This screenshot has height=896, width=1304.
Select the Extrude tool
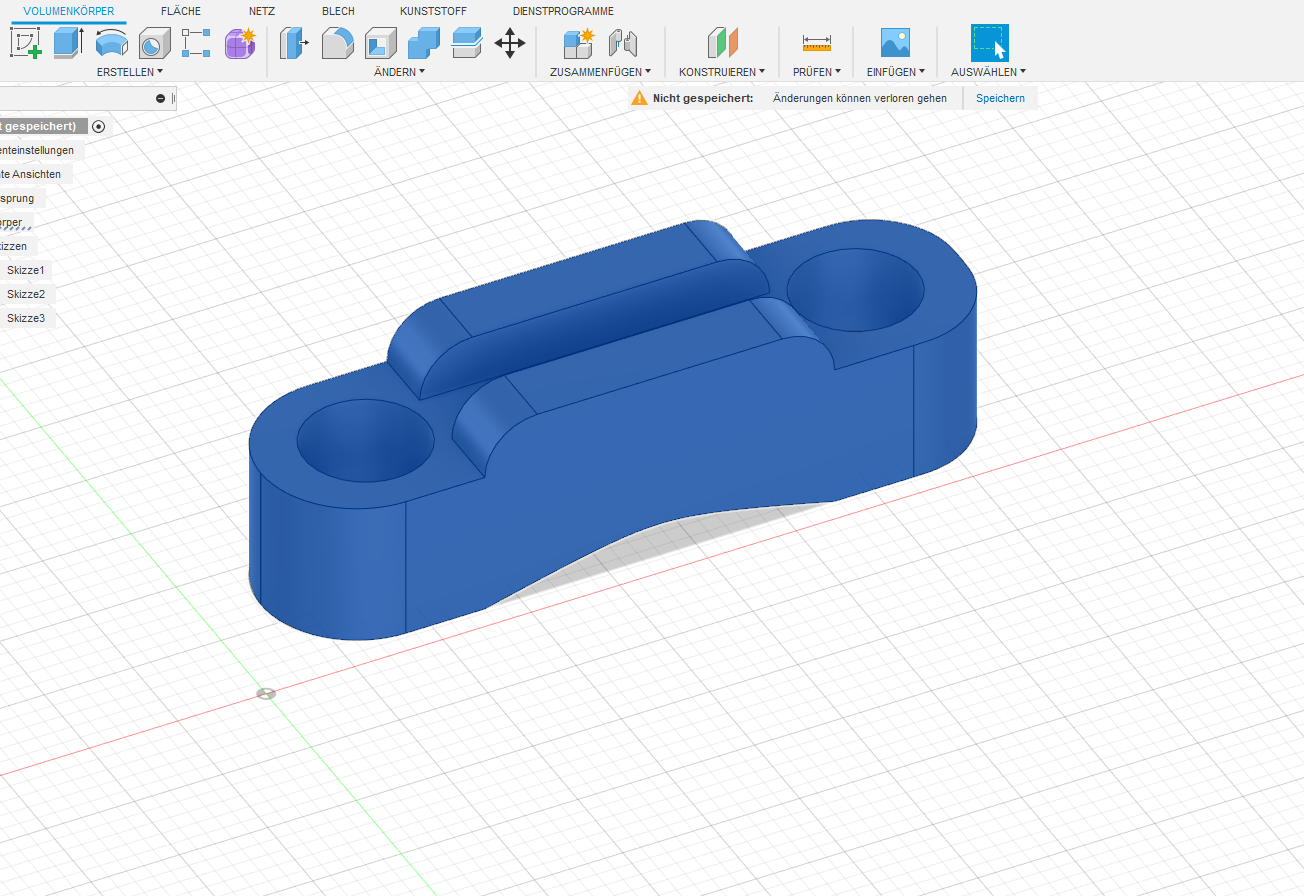coord(68,43)
